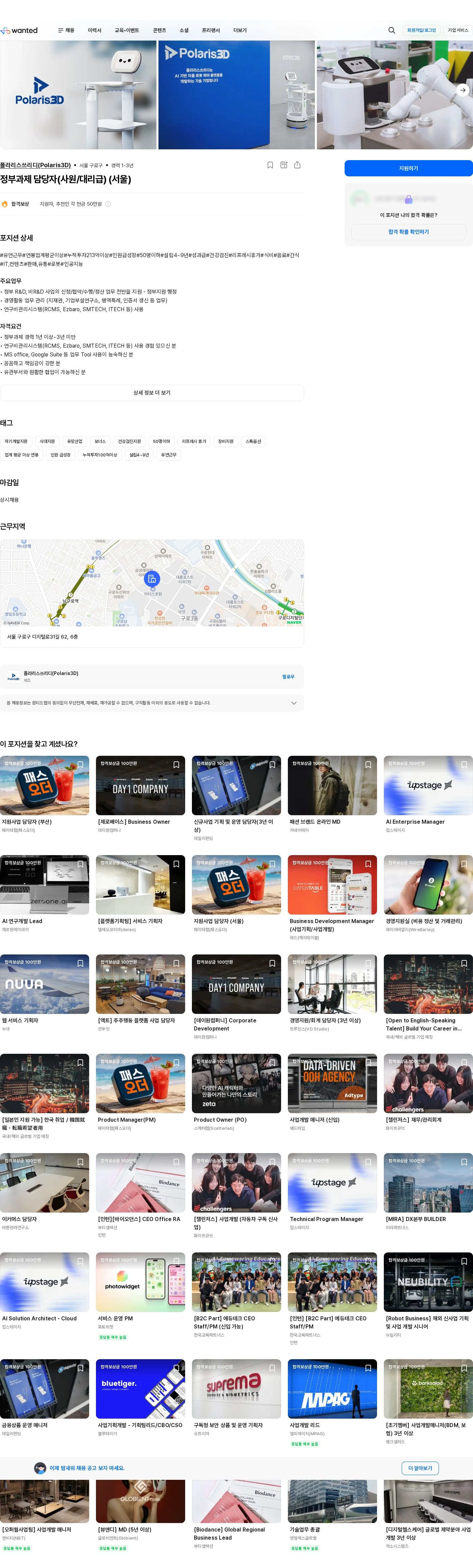Click the 이제 밤새워 채용 공고 보지 마세요 banner text
This screenshot has width=473, height=1568.
click(87, 1468)
